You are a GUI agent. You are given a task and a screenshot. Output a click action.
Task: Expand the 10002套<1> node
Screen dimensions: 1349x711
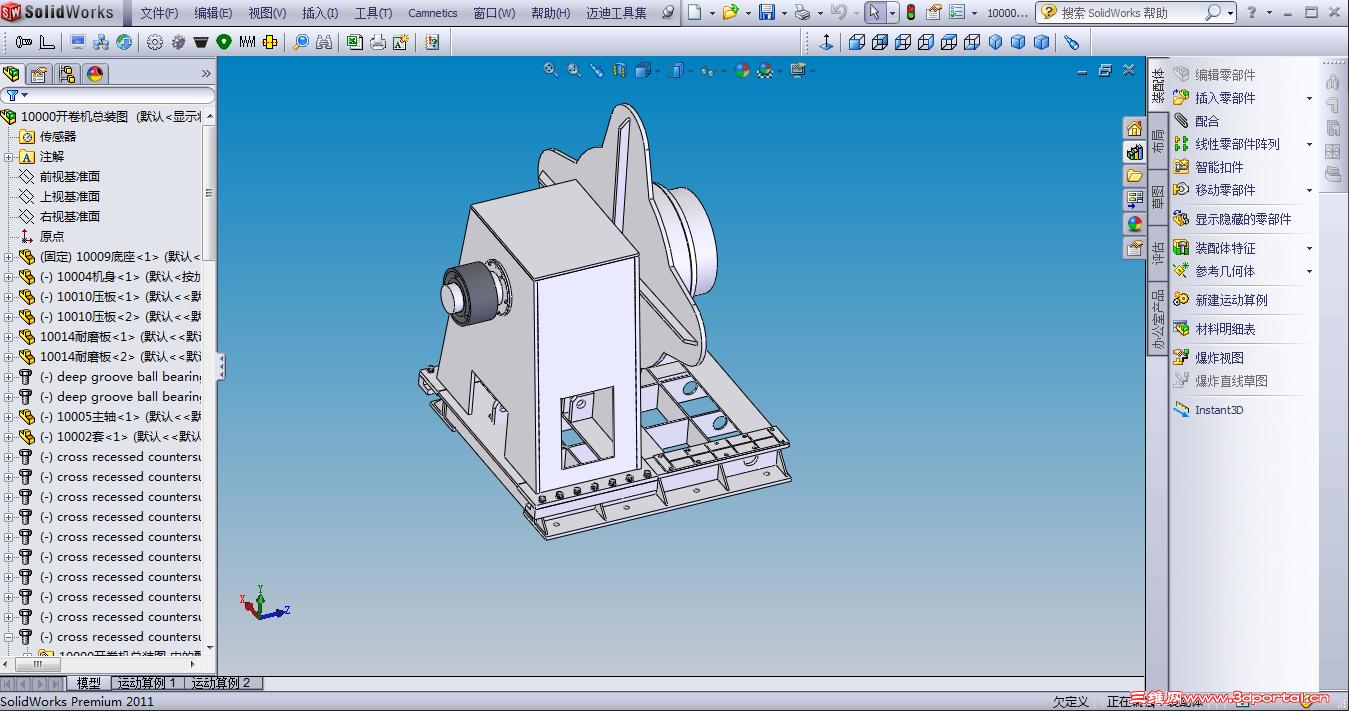(9, 437)
